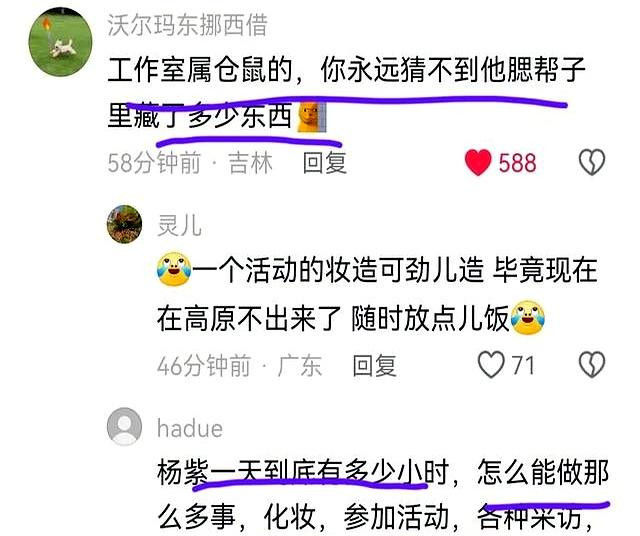The image size is (640, 536).
Task: Tap the 588 like count number
Action: 517,163
